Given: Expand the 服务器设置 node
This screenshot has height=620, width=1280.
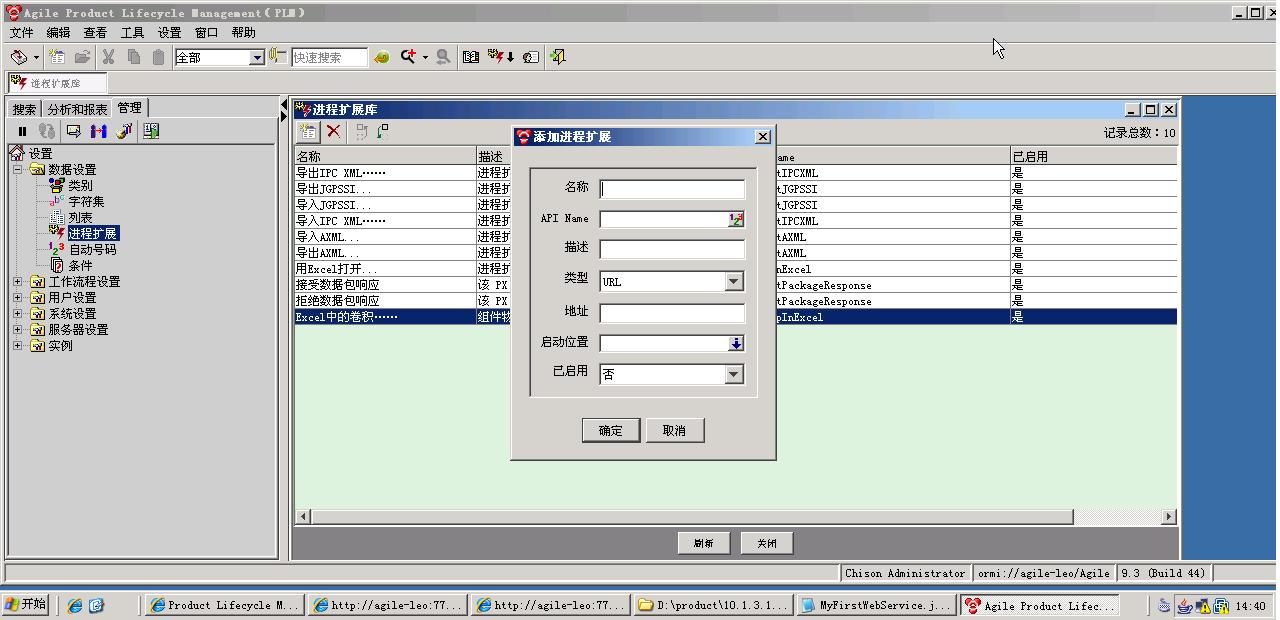Looking at the screenshot, I should point(17,330).
